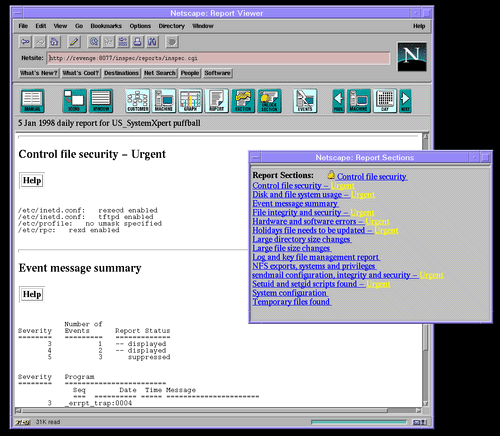
Task: Click the DAY calendar icon
Action: coord(385,101)
